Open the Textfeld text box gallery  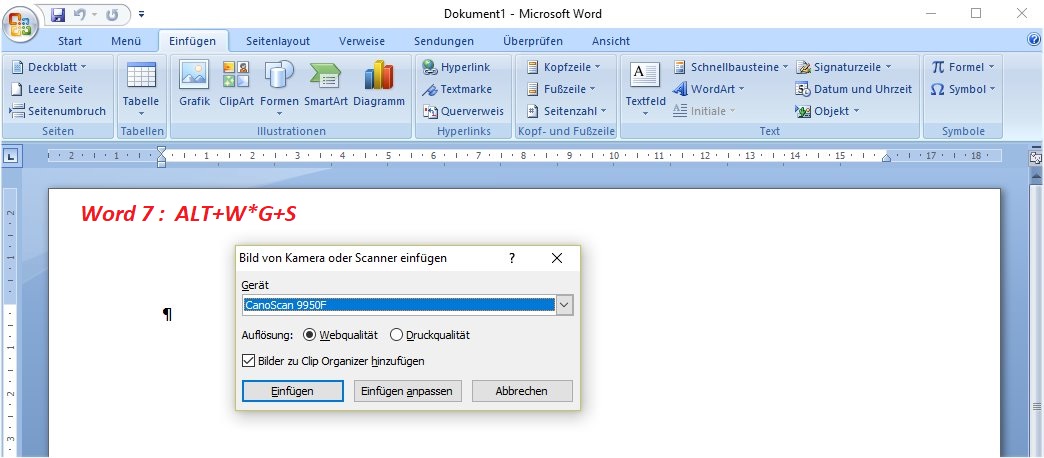[645, 89]
